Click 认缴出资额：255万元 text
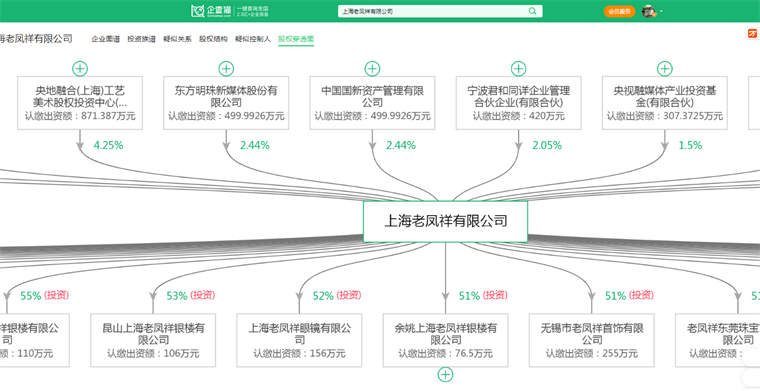The height and width of the screenshot is (391, 760). pos(592,354)
